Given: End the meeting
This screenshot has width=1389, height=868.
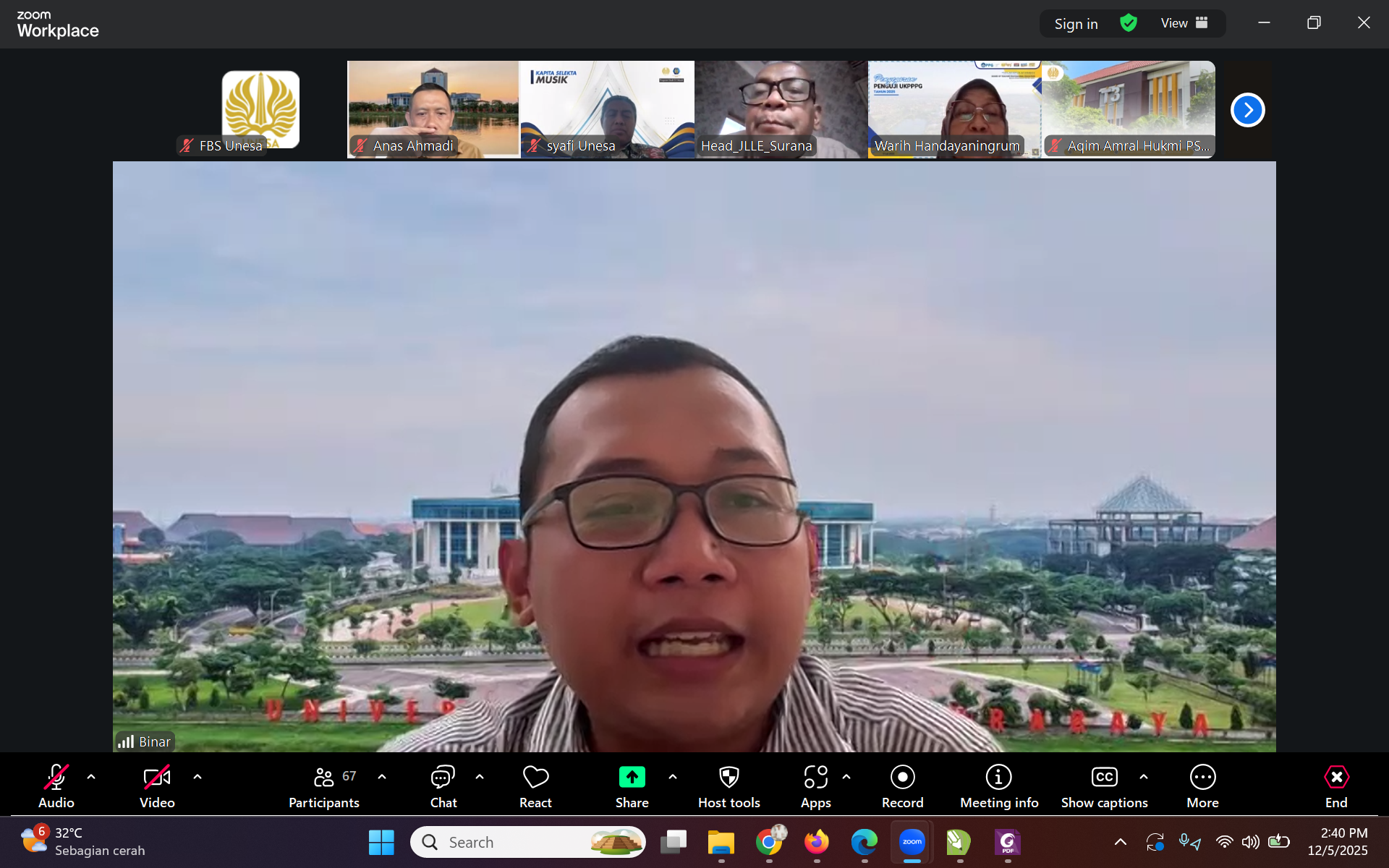Looking at the screenshot, I should click(x=1335, y=785).
